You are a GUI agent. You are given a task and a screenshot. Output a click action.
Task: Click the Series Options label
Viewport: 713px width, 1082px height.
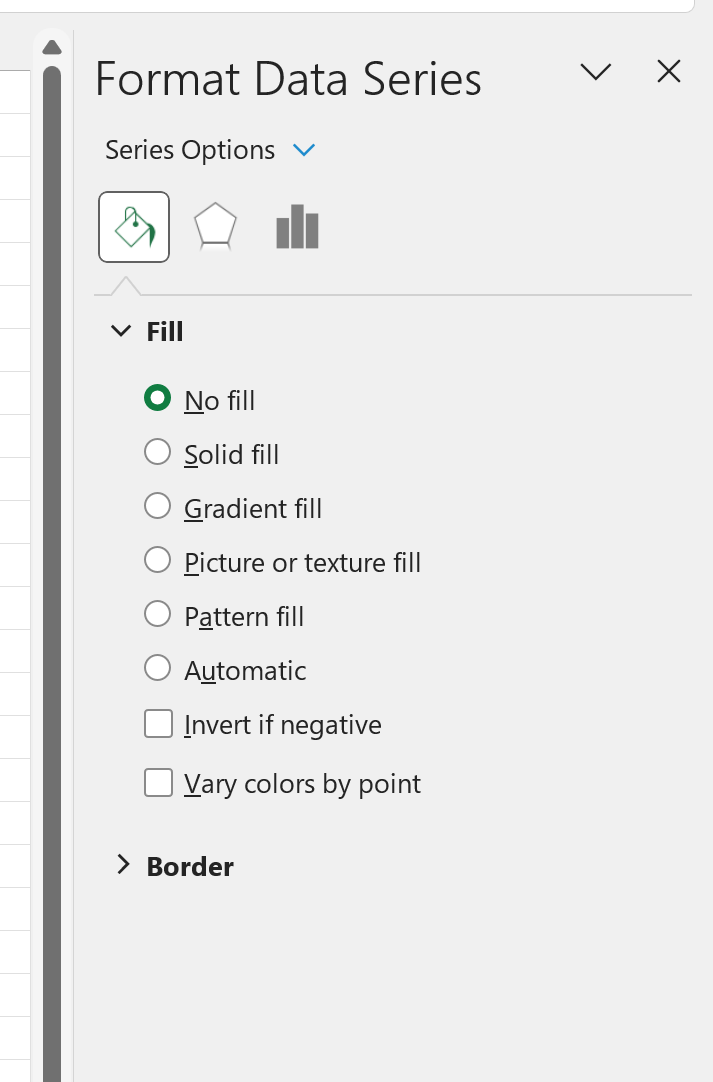(x=190, y=150)
